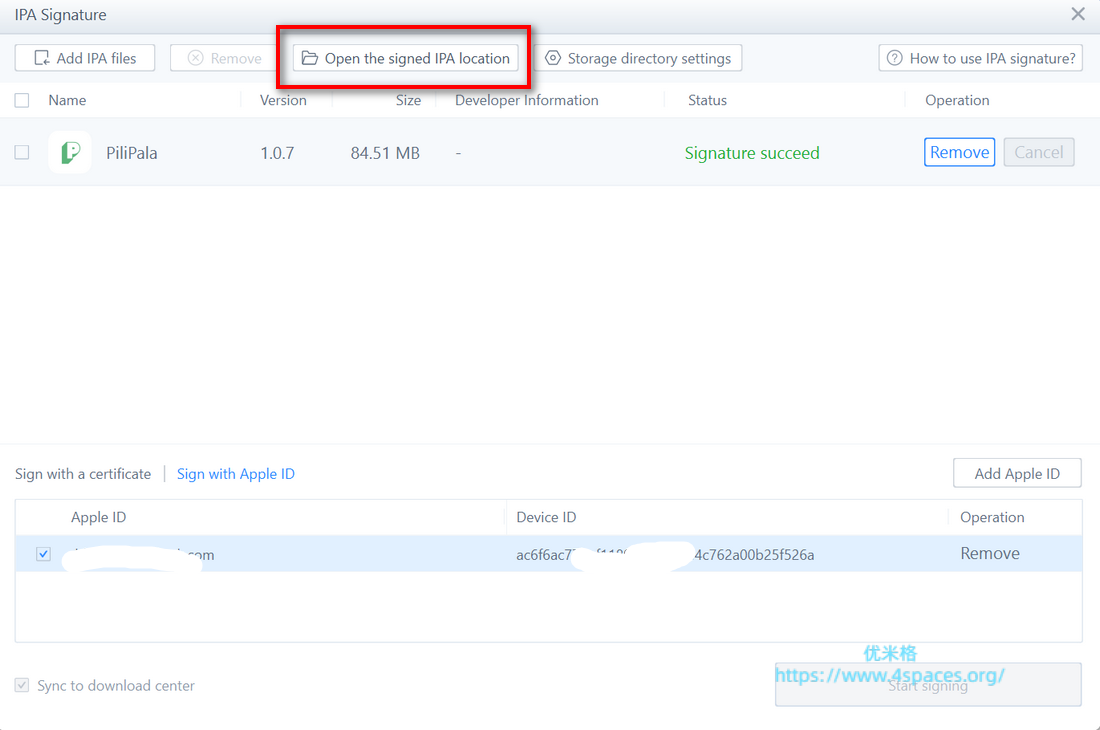
Task: Sort by the Version column header
Action: click(x=283, y=100)
